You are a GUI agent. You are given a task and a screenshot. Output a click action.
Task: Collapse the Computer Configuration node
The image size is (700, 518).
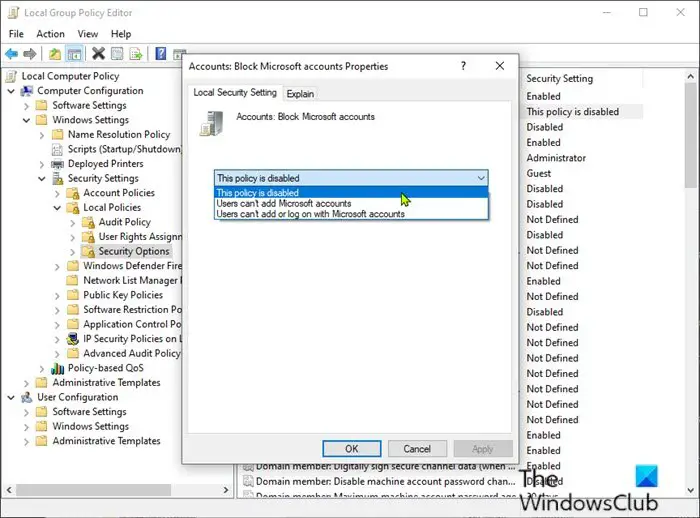click(11, 91)
